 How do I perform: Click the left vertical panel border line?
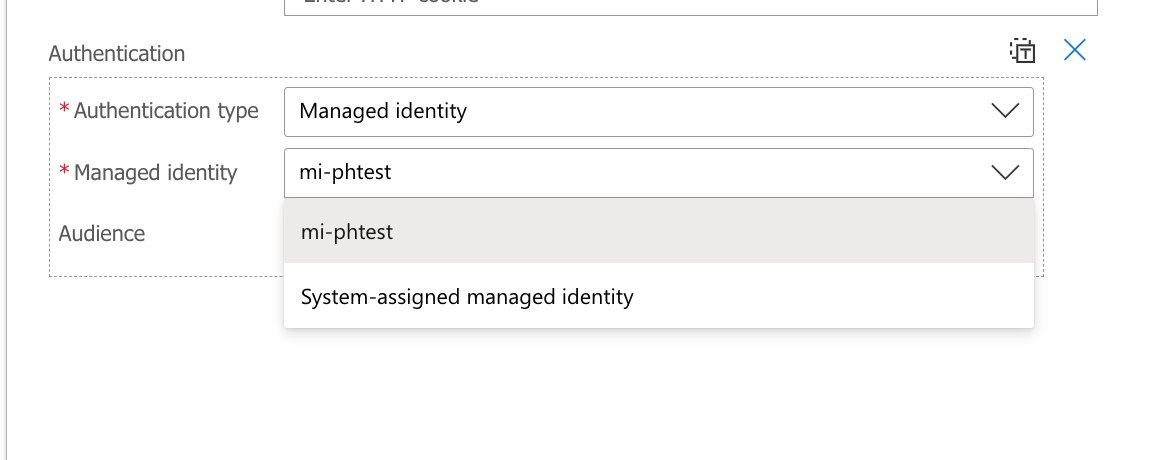point(7,230)
